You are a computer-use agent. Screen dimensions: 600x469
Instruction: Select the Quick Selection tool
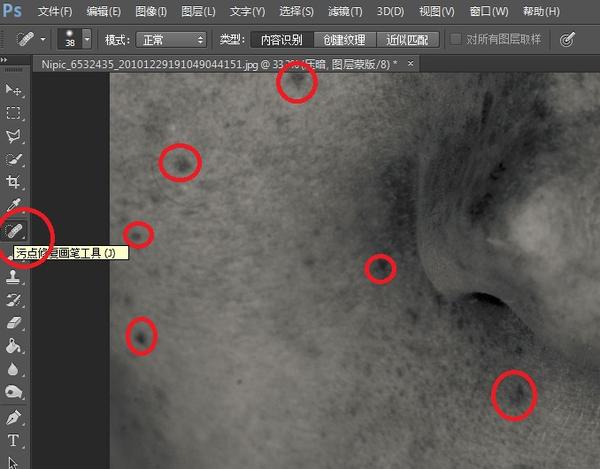[13, 159]
